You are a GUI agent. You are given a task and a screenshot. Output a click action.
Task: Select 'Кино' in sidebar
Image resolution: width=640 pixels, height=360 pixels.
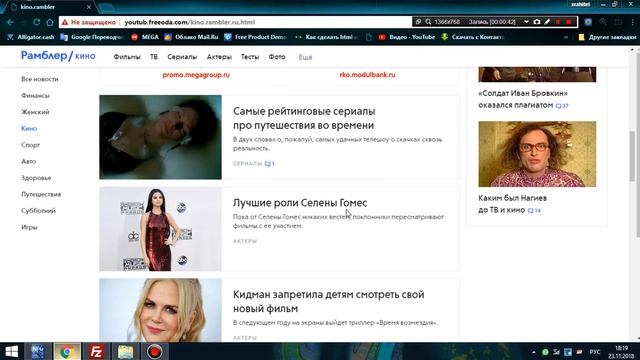pos(29,128)
